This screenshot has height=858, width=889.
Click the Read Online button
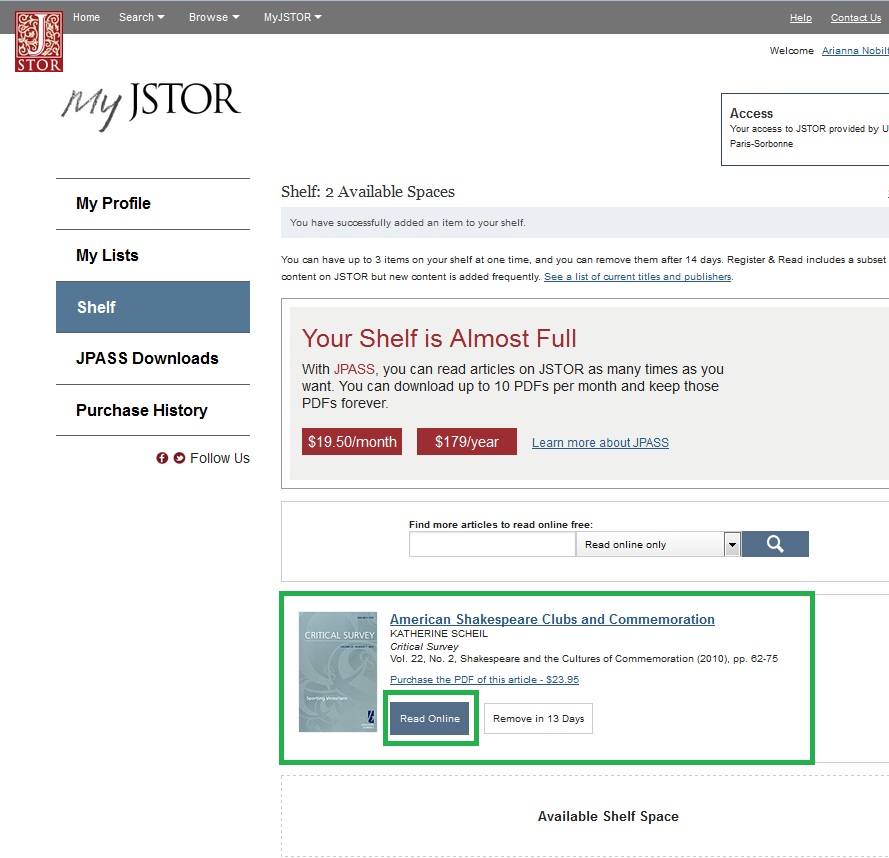click(x=430, y=718)
